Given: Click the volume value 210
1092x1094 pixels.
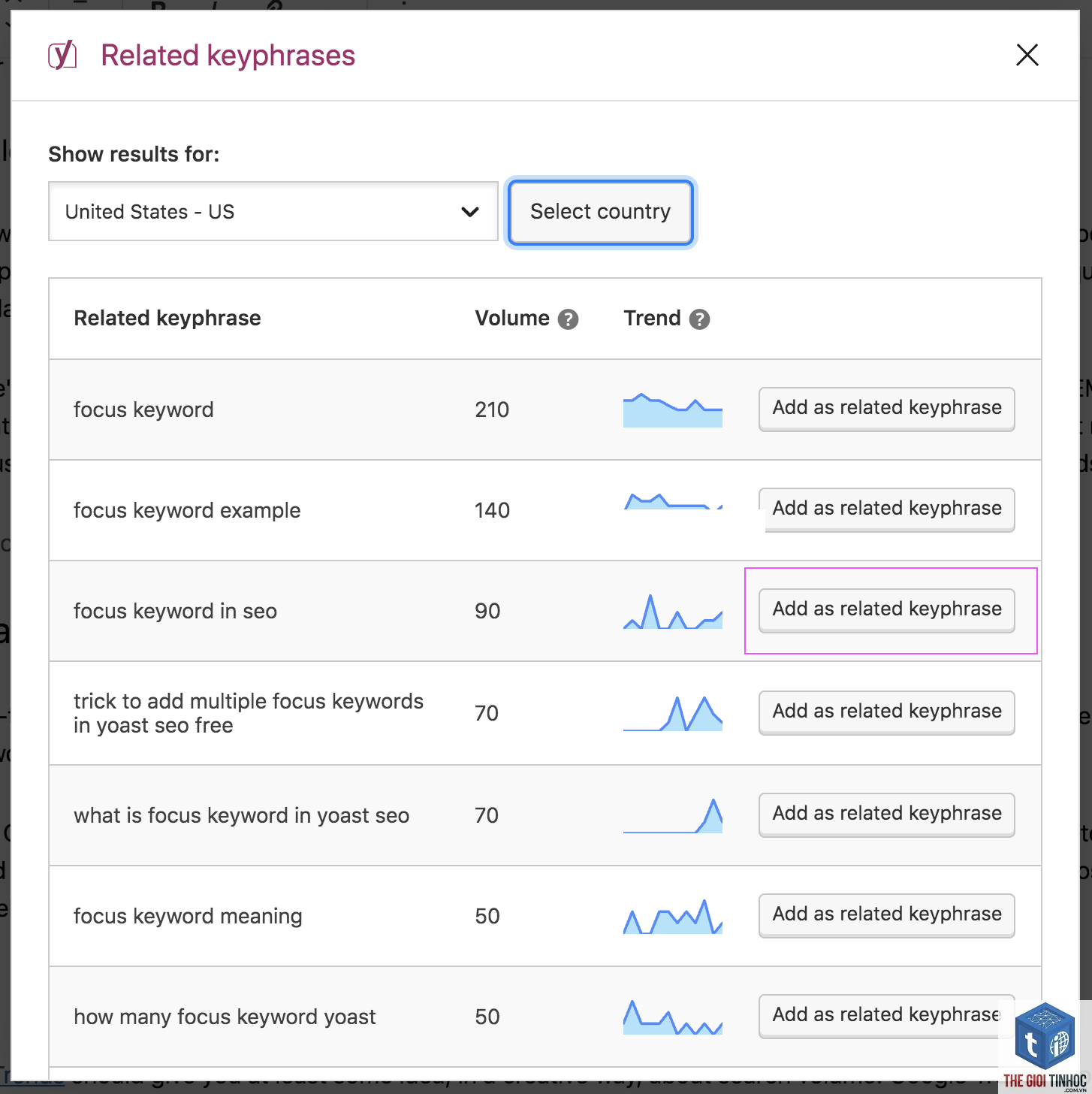Looking at the screenshot, I should pyautogui.click(x=492, y=409).
